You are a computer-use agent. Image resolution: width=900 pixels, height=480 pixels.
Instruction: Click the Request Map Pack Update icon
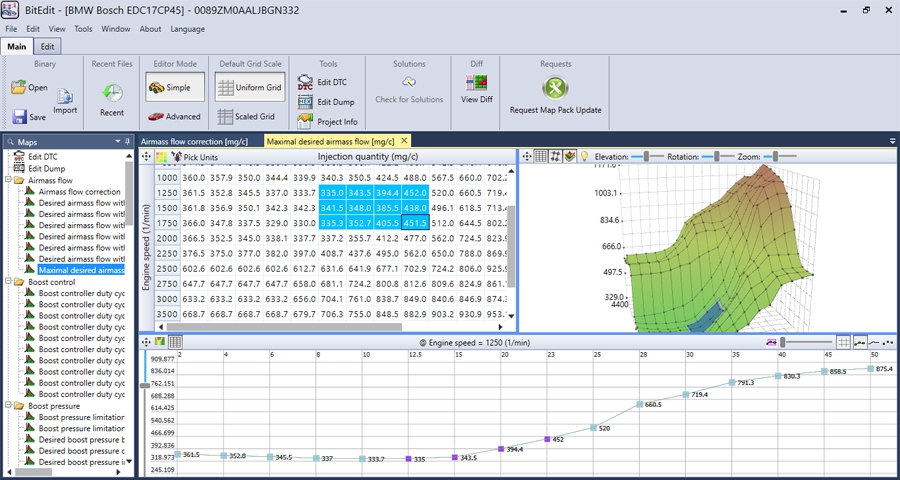[555, 88]
